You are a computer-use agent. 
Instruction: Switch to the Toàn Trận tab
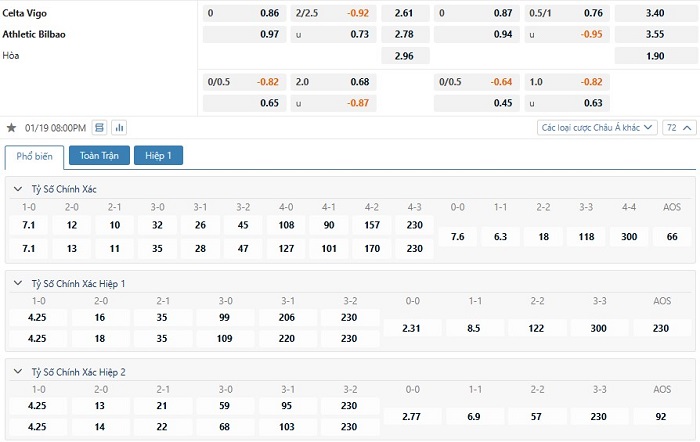click(99, 155)
